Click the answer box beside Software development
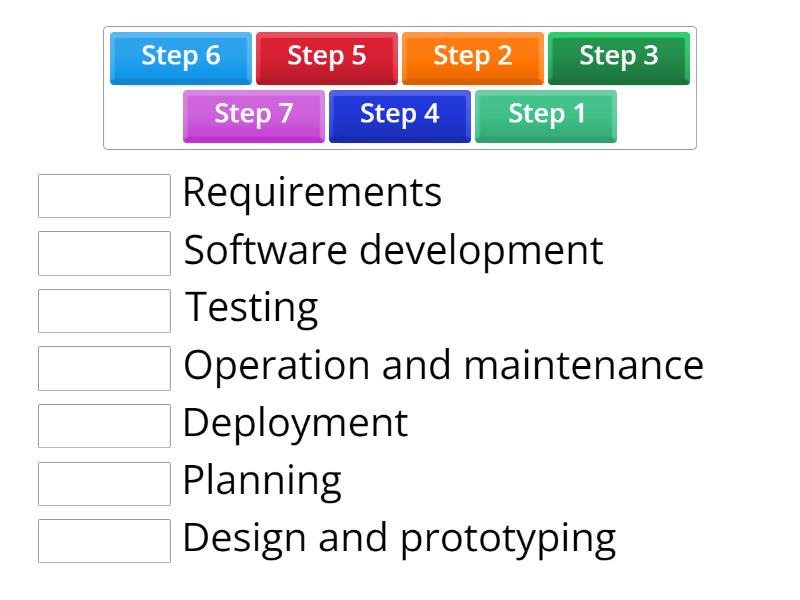The image size is (800, 600). 104,254
